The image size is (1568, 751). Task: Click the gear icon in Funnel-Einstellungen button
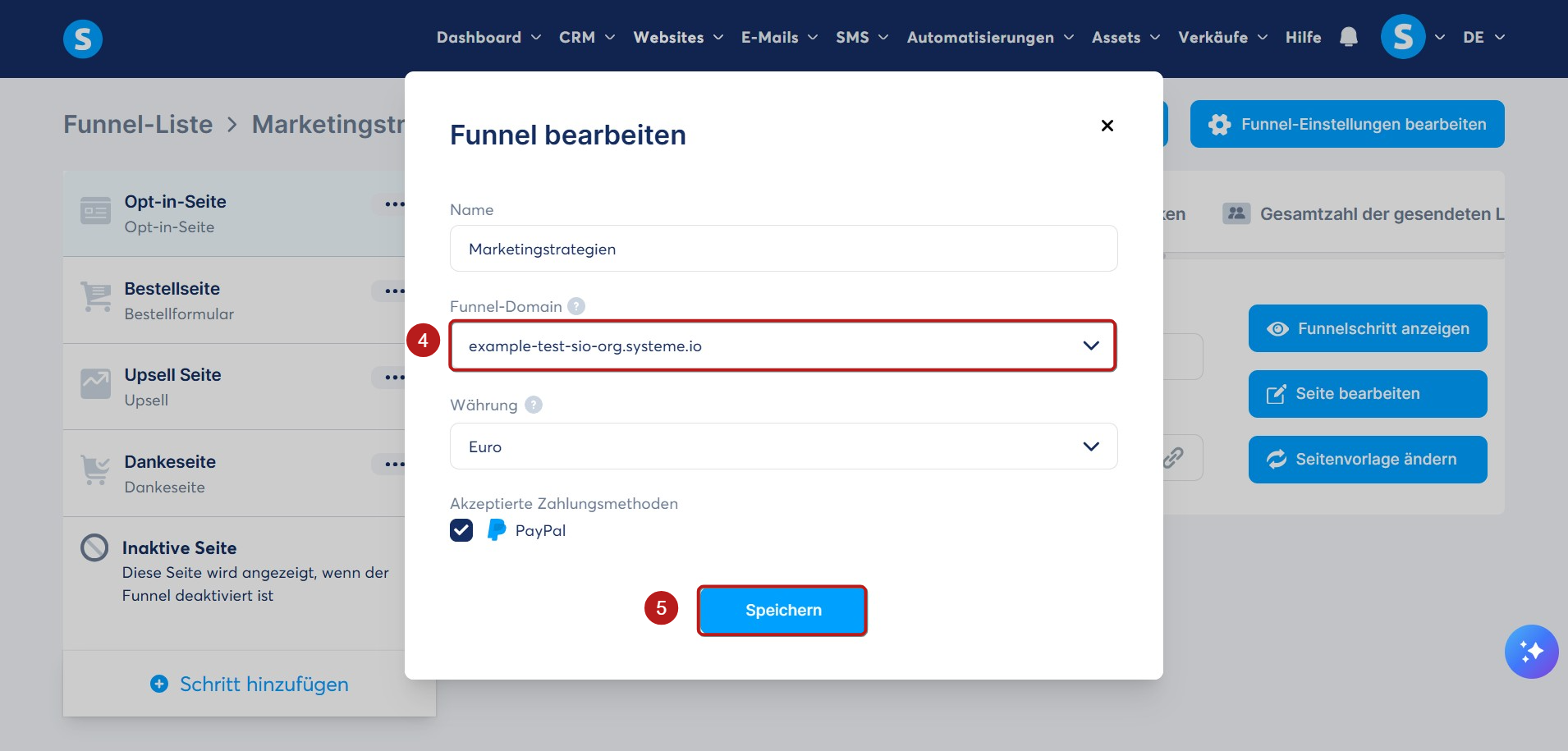pos(1220,125)
